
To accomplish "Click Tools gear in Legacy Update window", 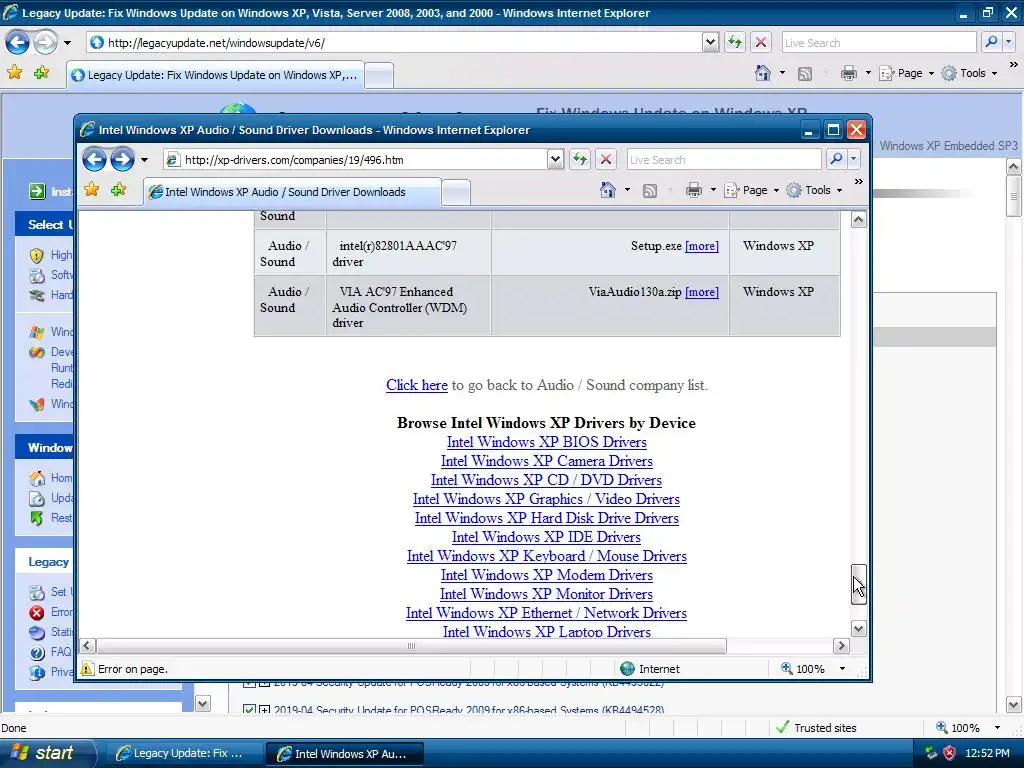I will click(949, 73).
